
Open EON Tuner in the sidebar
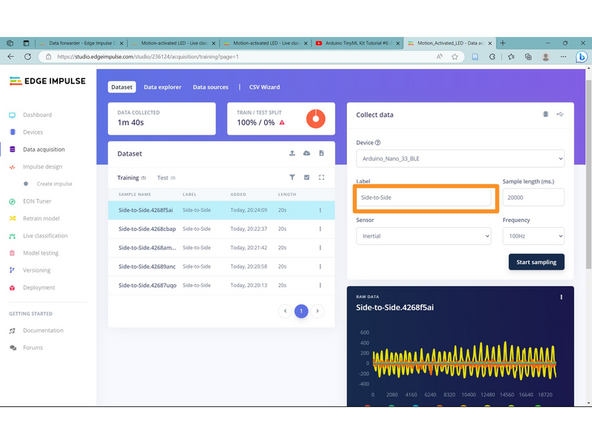tap(37, 201)
